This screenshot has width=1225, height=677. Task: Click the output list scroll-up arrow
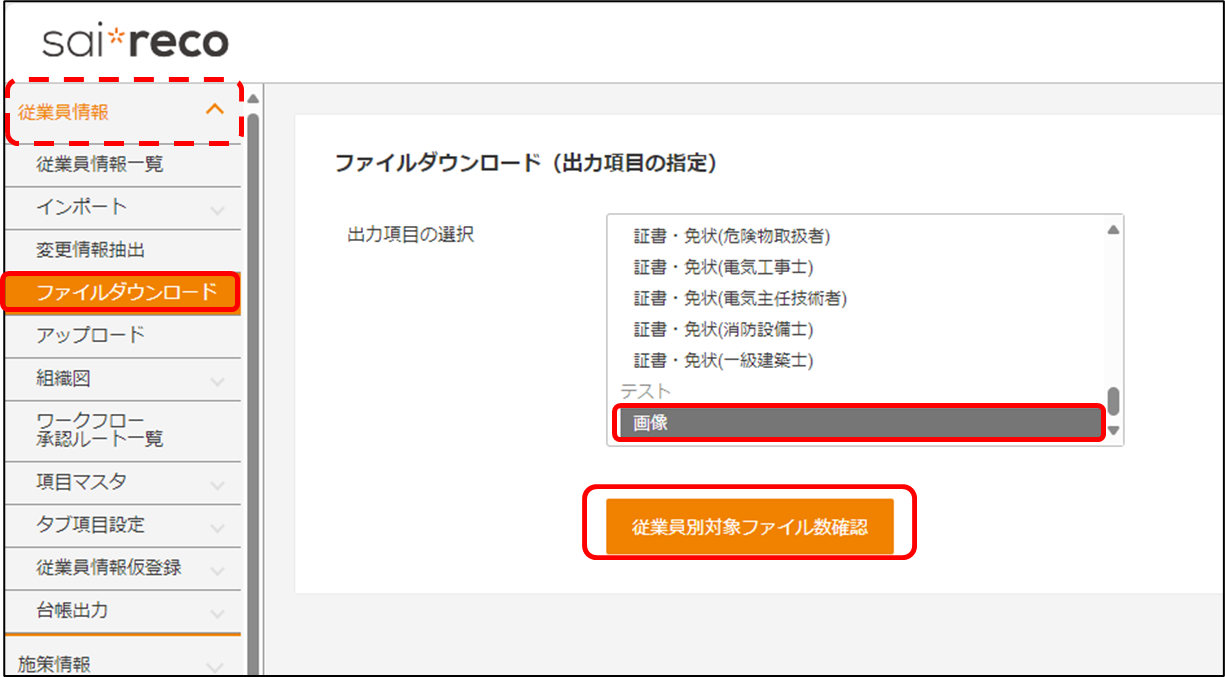(1113, 229)
